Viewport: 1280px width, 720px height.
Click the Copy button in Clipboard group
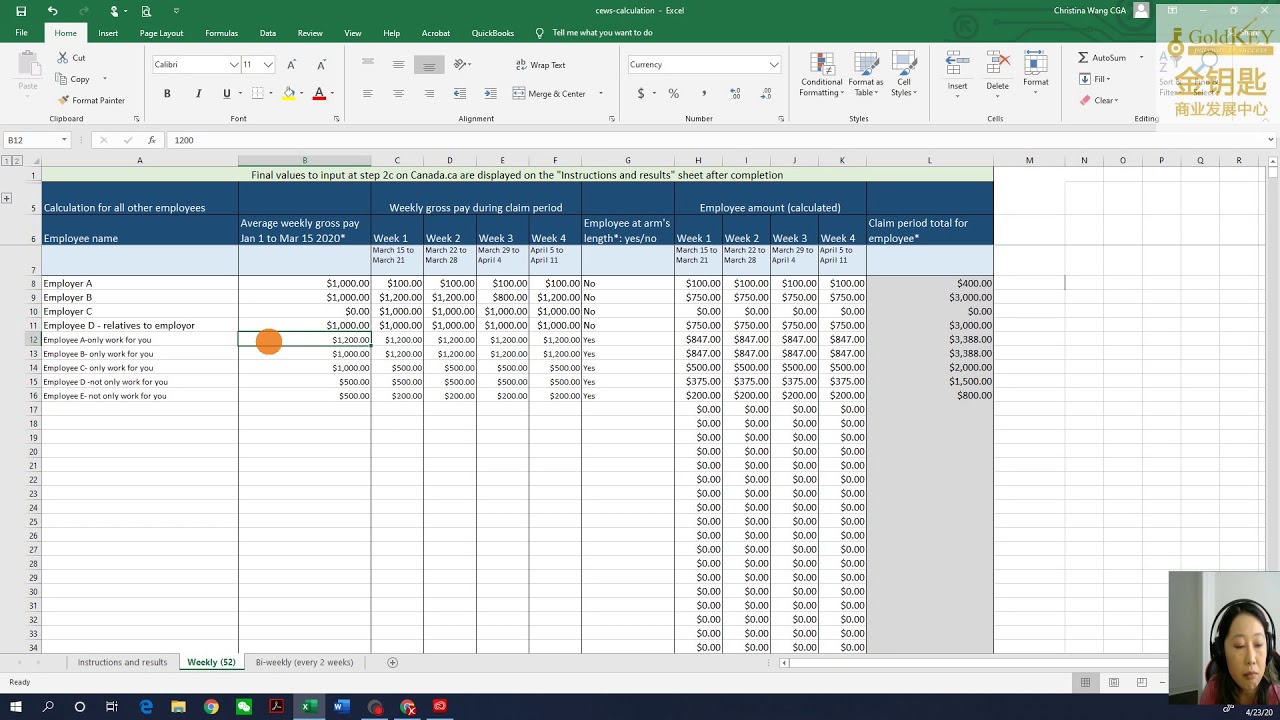74,79
